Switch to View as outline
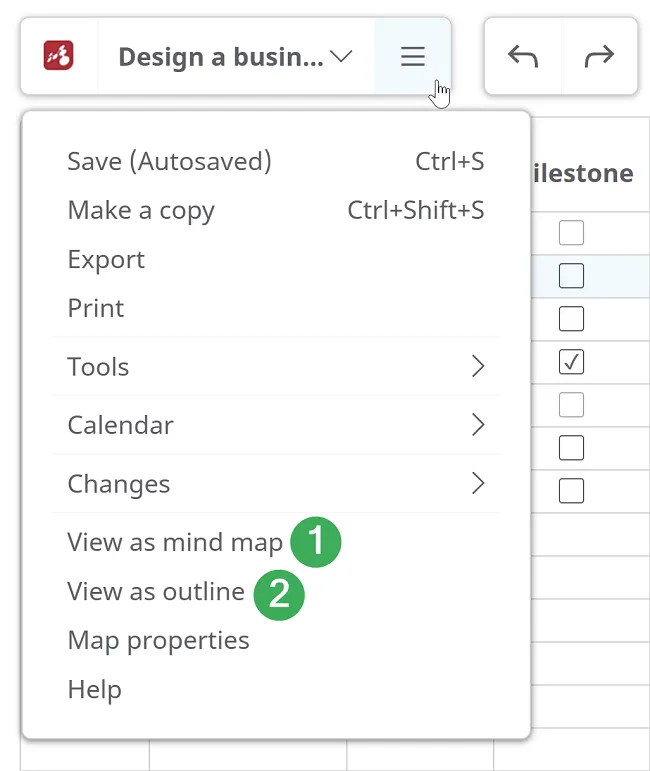The width and height of the screenshot is (650, 771). point(156,591)
